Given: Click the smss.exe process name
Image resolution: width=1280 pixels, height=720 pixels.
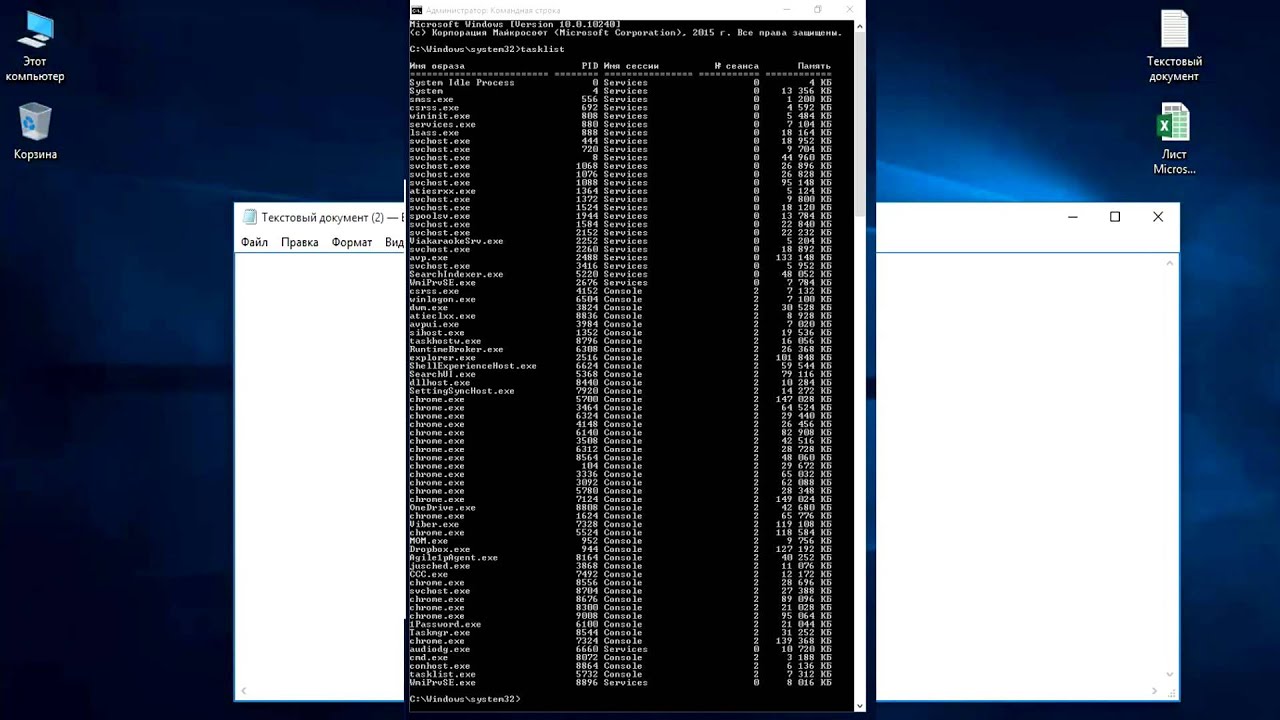Looking at the screenshot, I should [x=431, y=99].
